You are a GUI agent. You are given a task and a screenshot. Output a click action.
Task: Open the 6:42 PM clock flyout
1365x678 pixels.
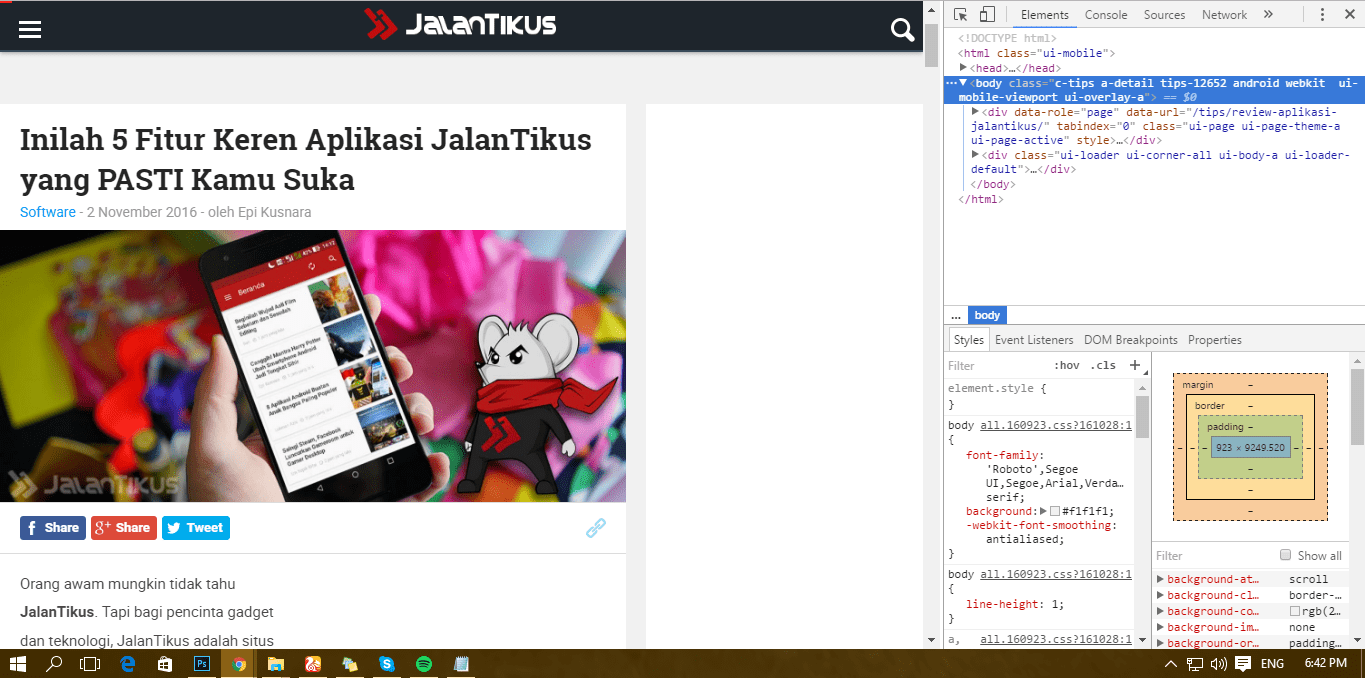click(1326, 663)
